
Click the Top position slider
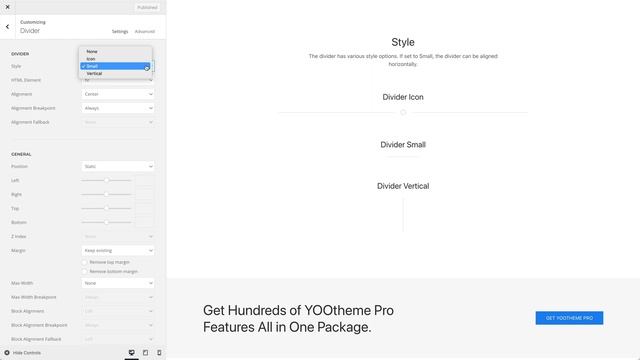pos(106,209)
